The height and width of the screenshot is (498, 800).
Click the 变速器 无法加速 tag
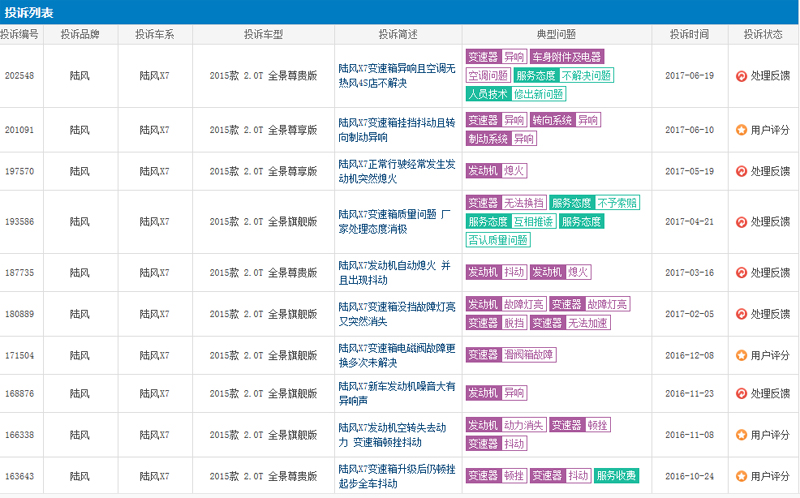[570, 322]
